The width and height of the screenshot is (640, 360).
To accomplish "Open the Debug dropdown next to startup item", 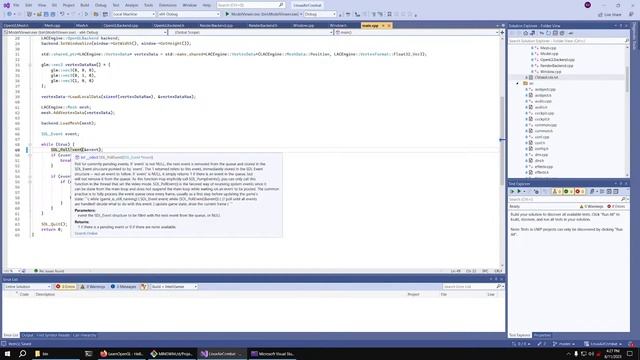I will point(320,14).
